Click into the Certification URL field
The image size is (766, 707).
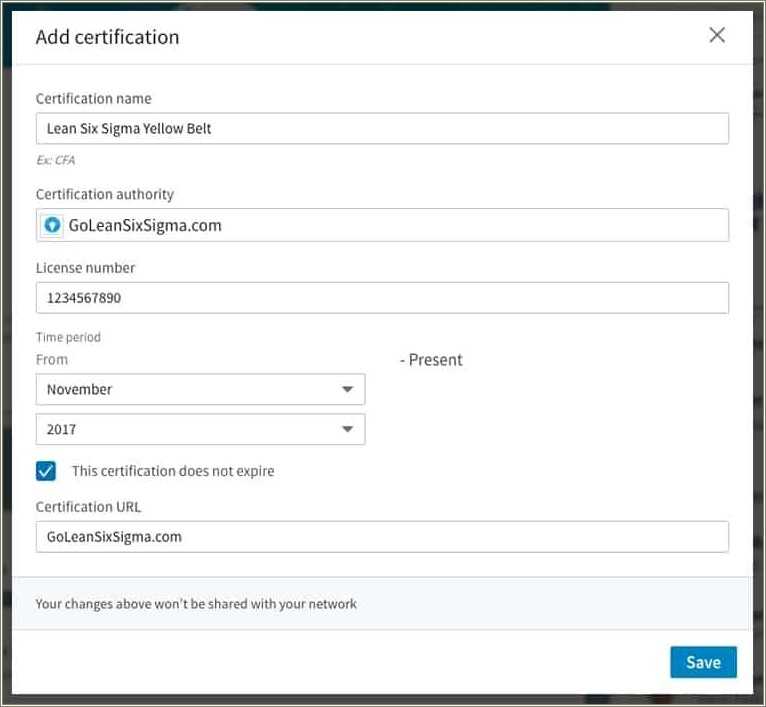tap(382, 536)
